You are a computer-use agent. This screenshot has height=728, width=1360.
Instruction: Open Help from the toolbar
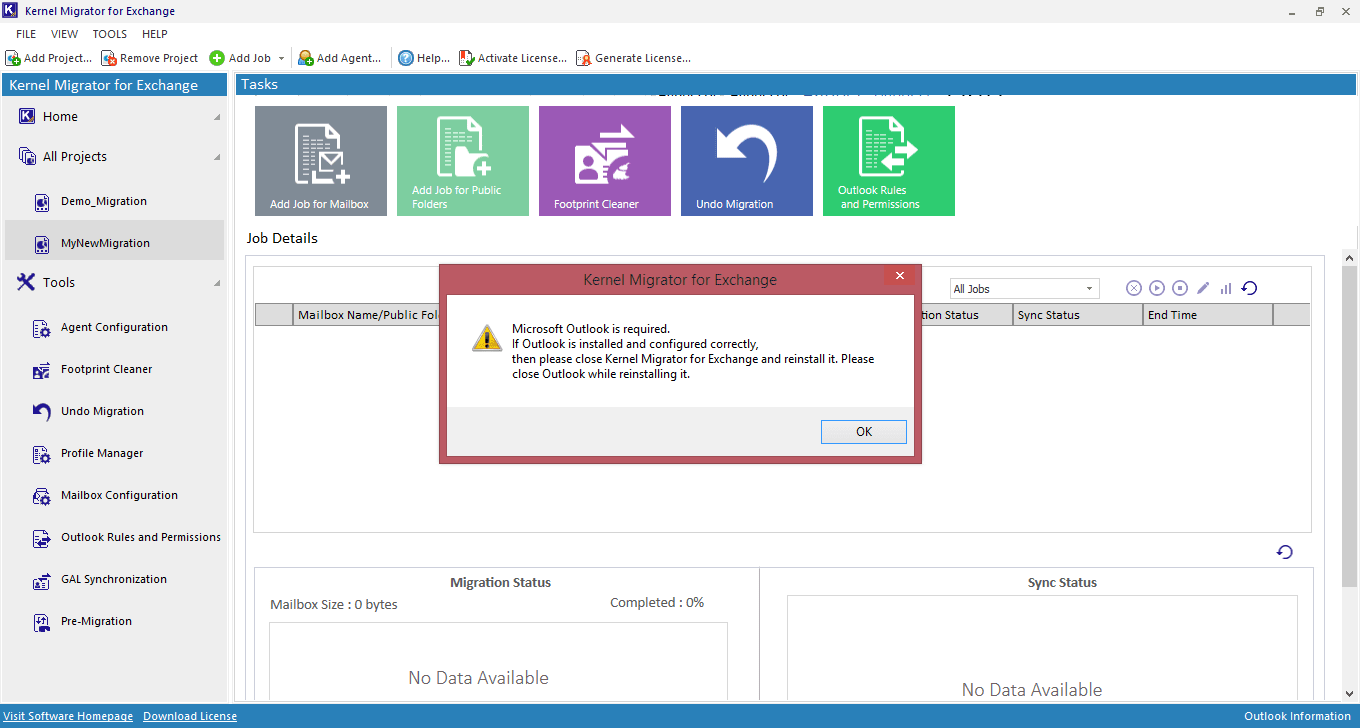(x=424, y=58)
